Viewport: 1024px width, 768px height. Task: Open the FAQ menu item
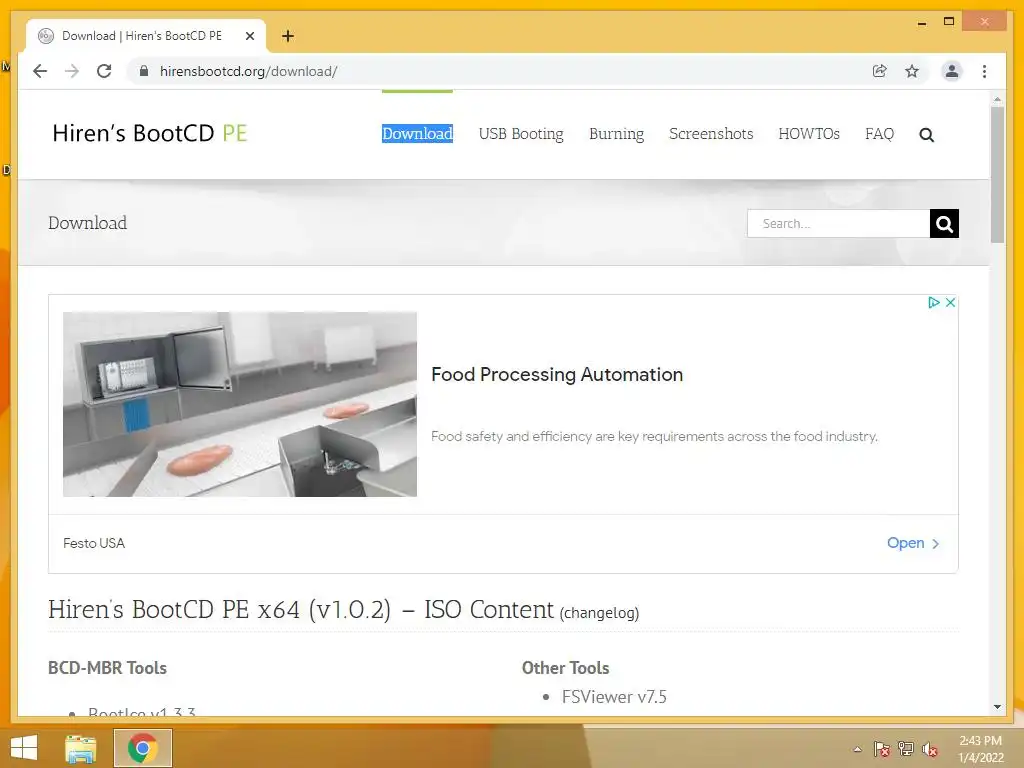[879, 133]
